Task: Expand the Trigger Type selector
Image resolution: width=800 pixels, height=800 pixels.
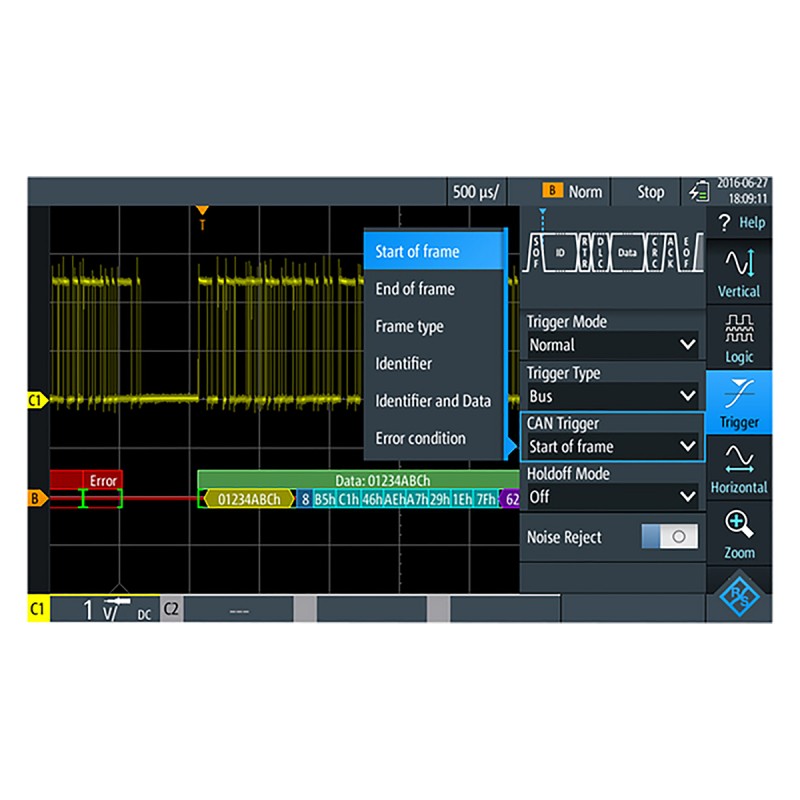Action: click(611, 395)
